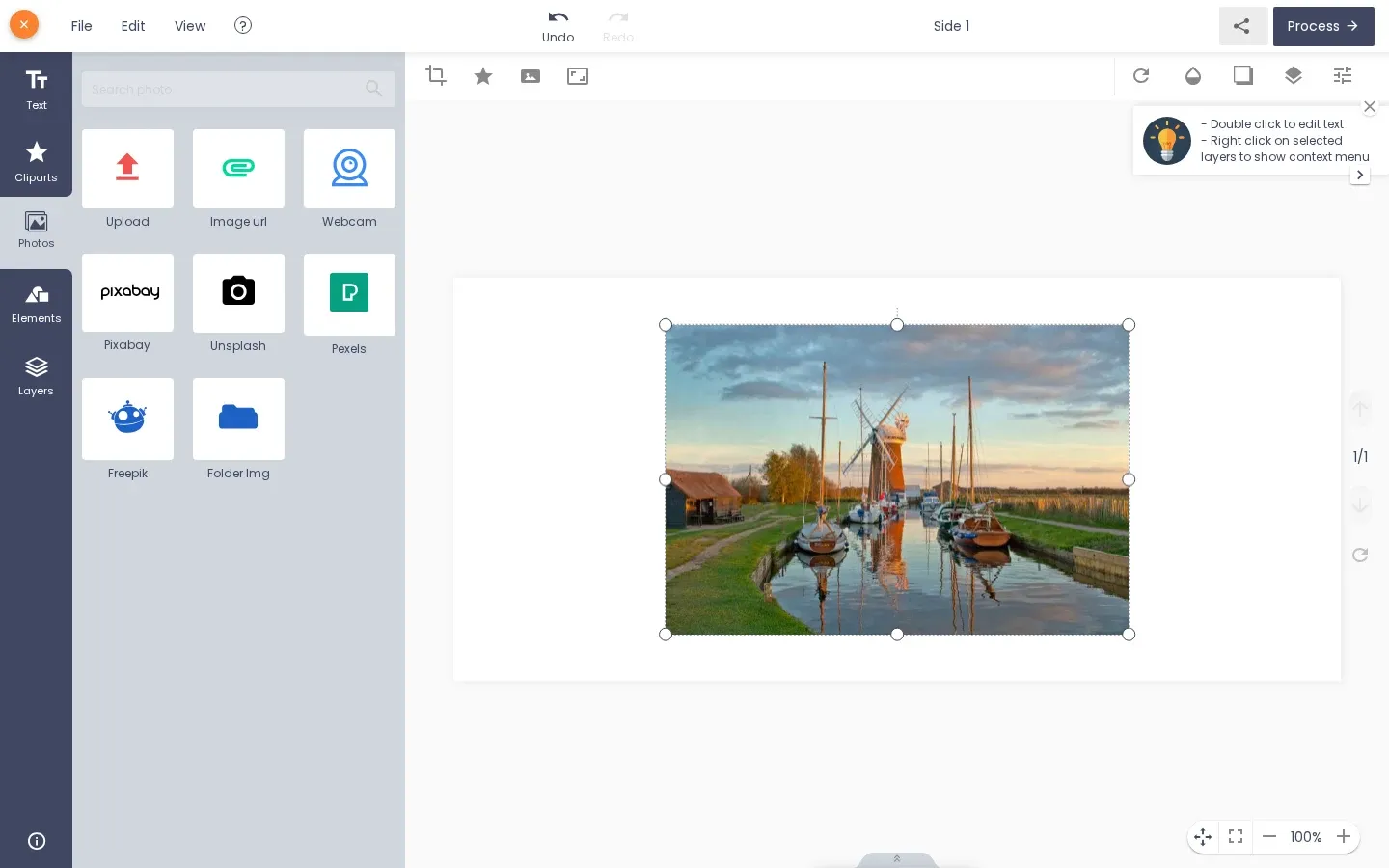The image size is (1389, 868).
Task: Click the rotate icon in toolbar
Action: click(1141, 75)
